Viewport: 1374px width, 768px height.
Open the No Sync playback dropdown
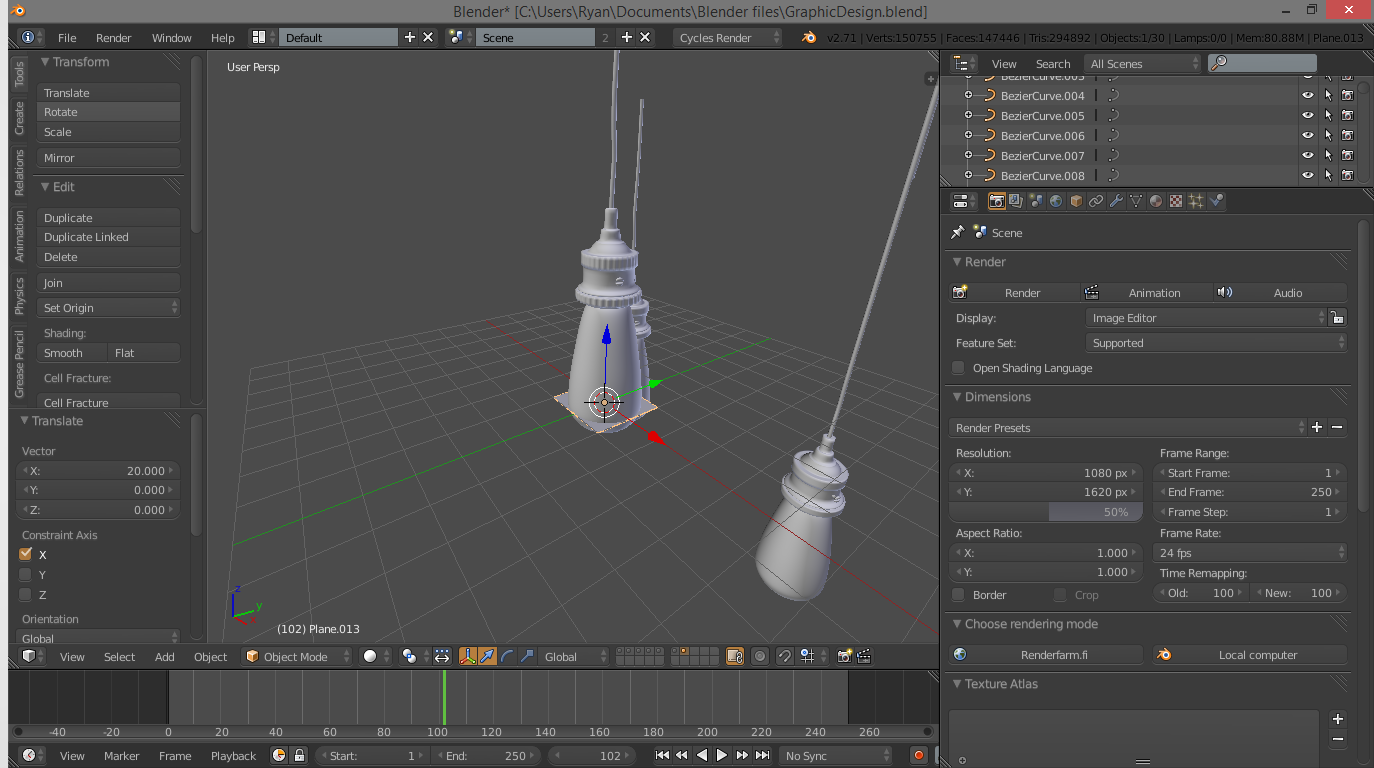(x=836, y=756)
